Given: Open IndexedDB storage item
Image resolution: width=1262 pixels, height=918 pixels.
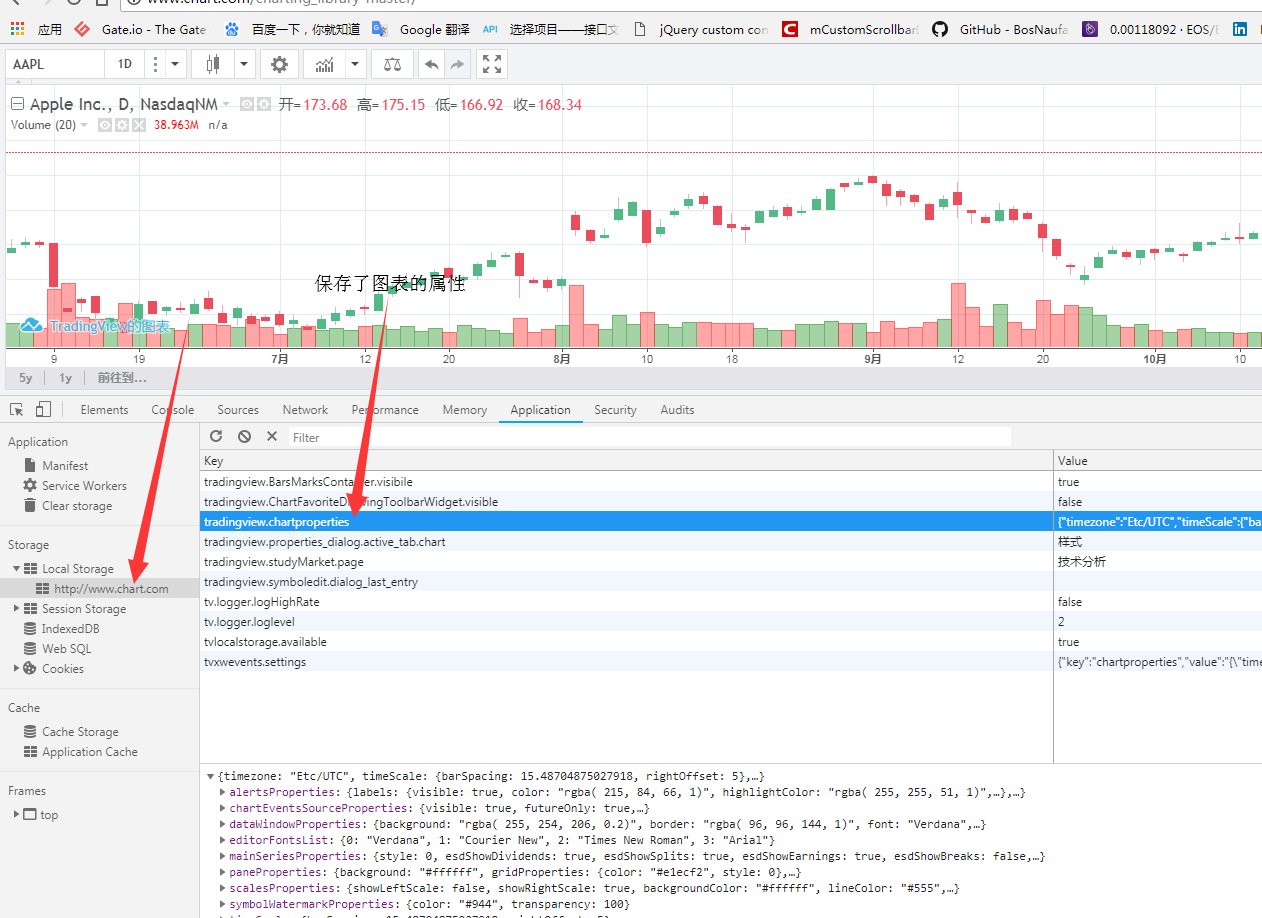Looking at the screenshot, I should (x=70, y=629).
